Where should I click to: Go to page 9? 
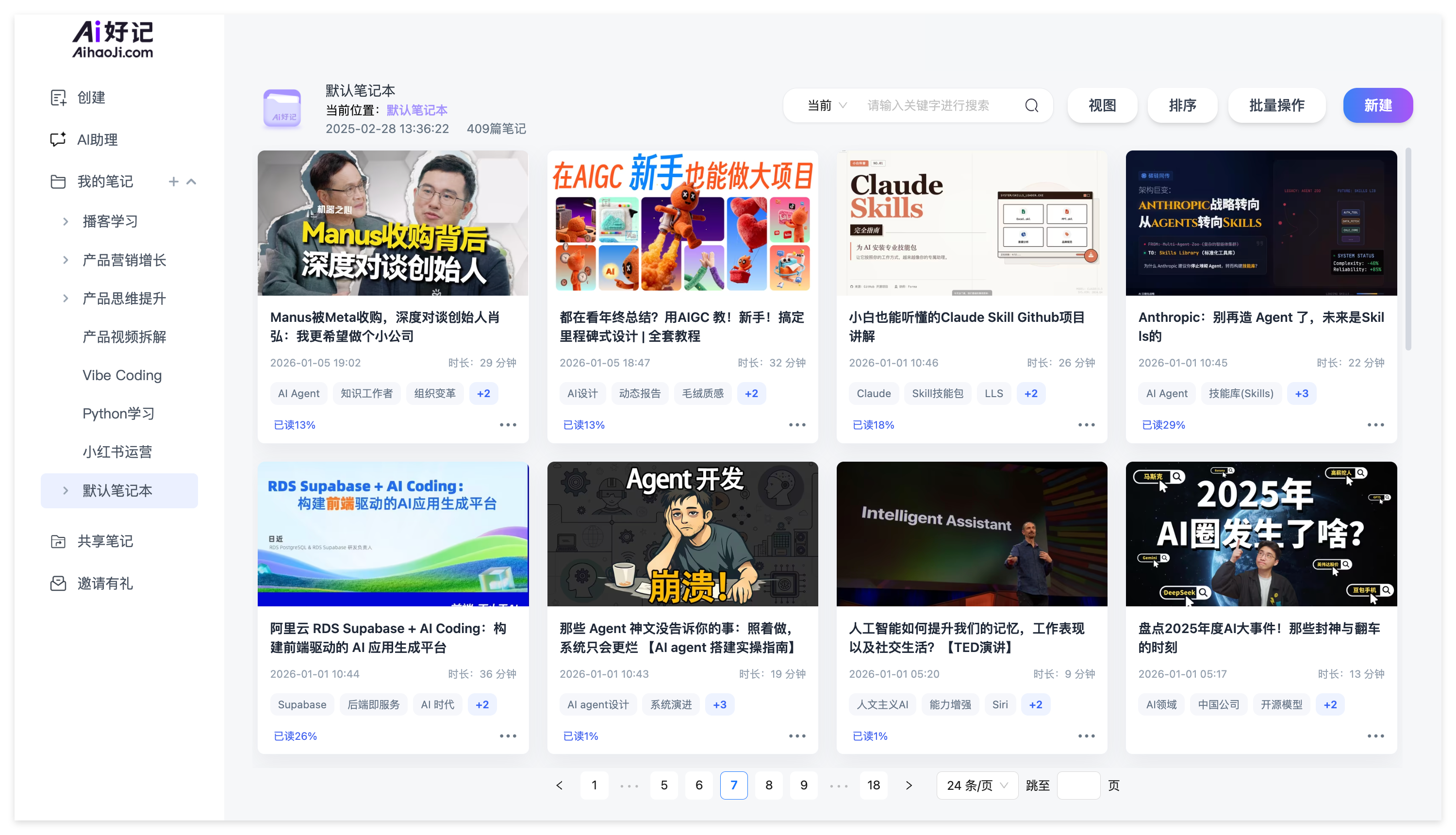[x=804, y=785]
